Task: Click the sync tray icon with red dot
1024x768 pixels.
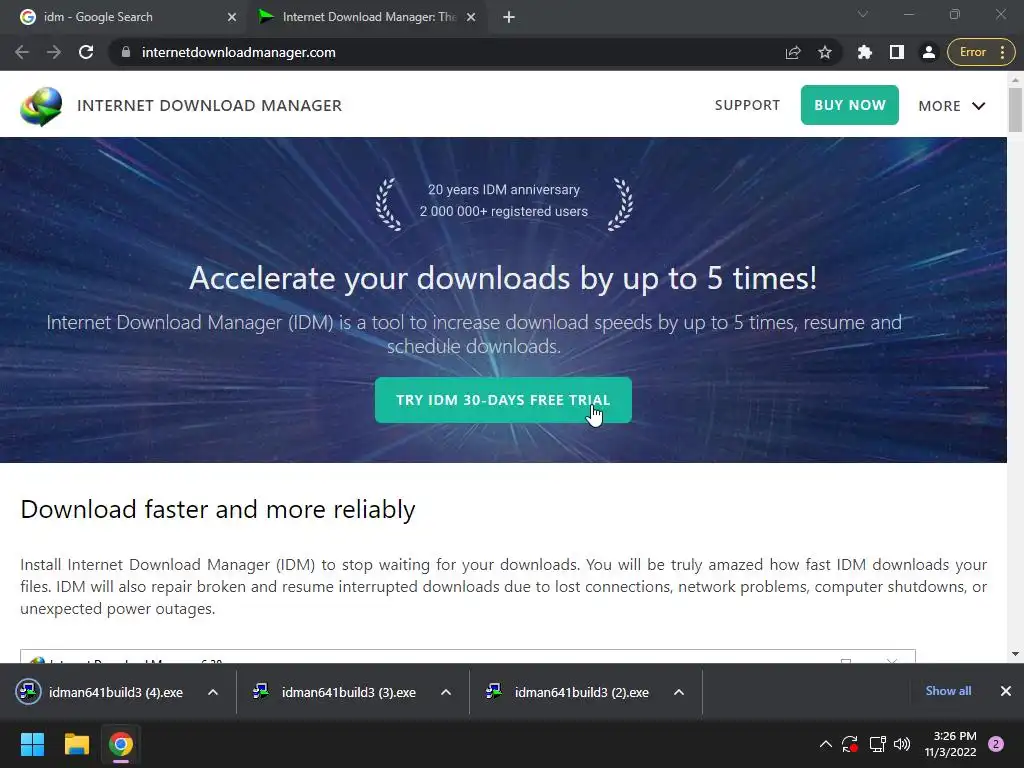Action: point(850,744)
